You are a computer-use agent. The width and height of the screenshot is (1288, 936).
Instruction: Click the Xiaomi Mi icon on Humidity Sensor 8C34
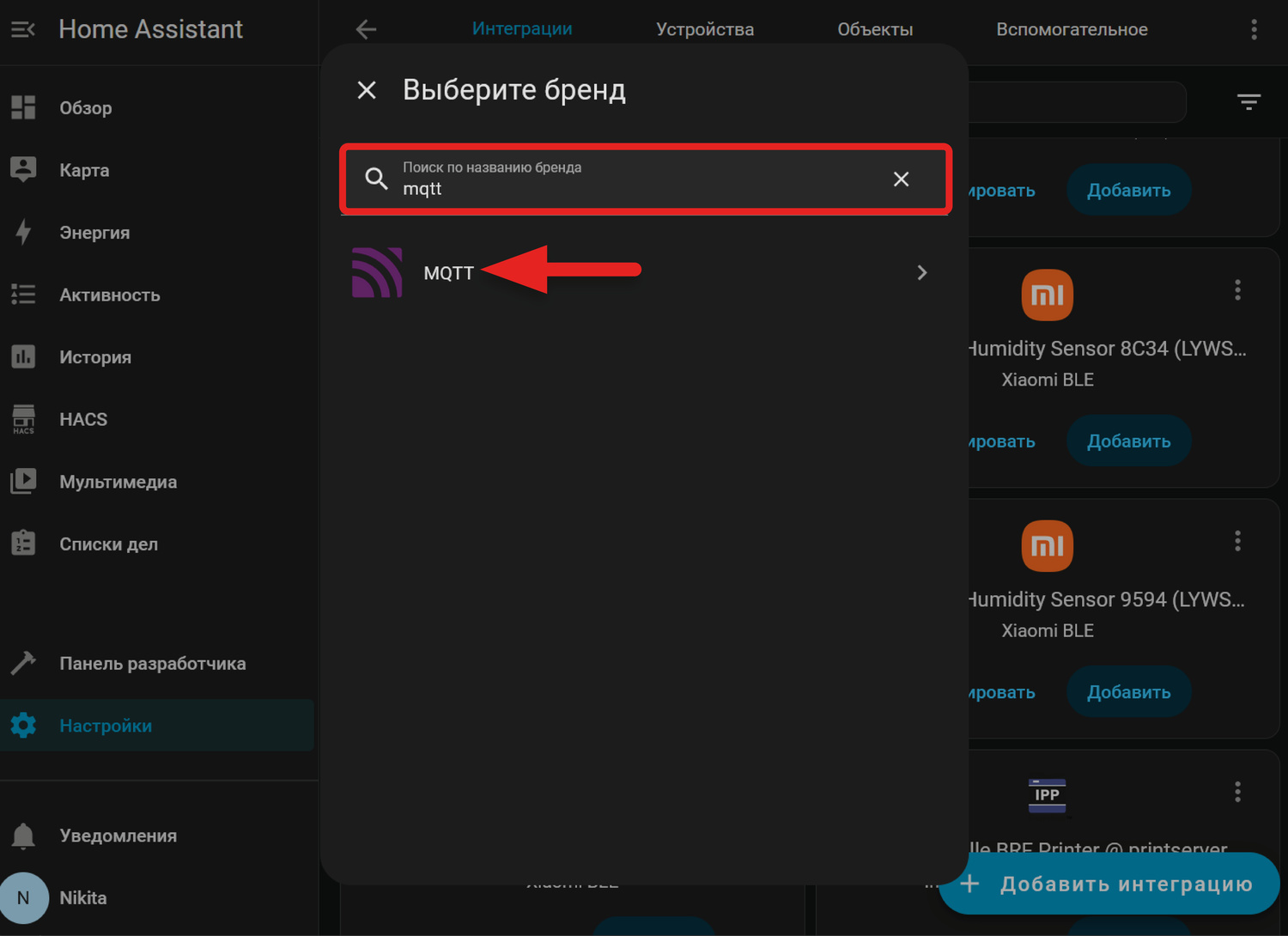[1047, 295]
